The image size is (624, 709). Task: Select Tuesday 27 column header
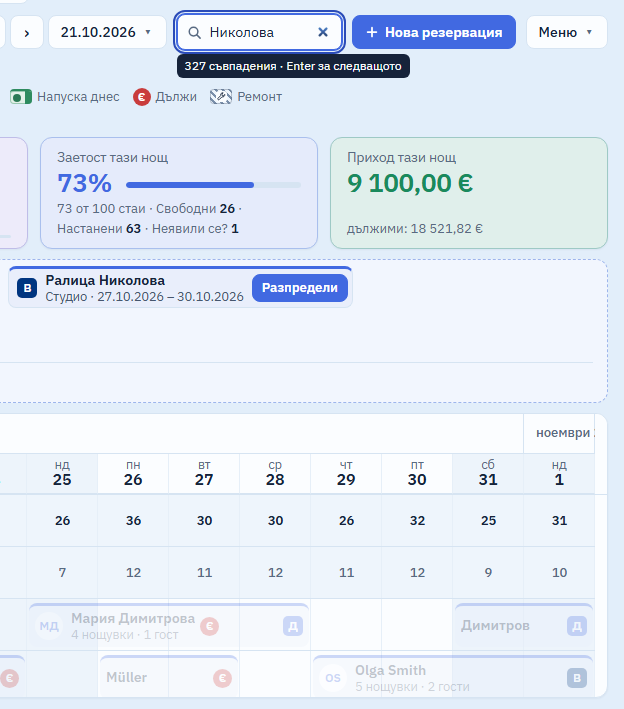tap(204, 473)
